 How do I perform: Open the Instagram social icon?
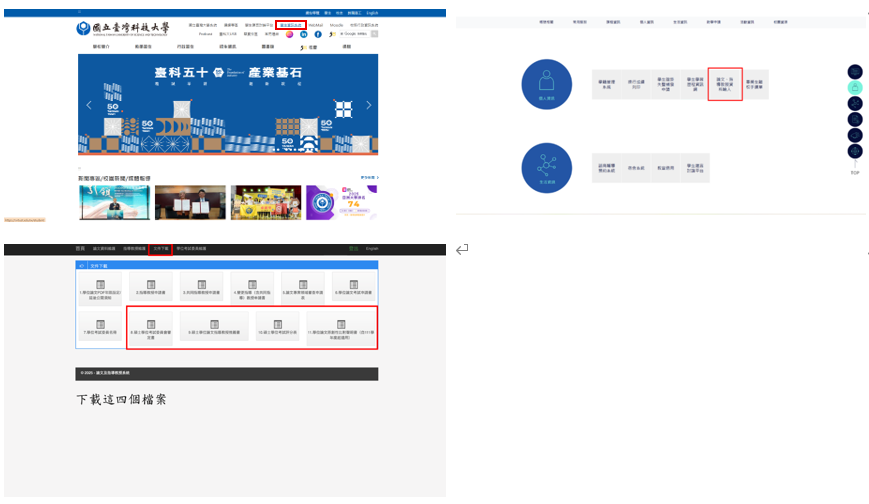point(290,34)
